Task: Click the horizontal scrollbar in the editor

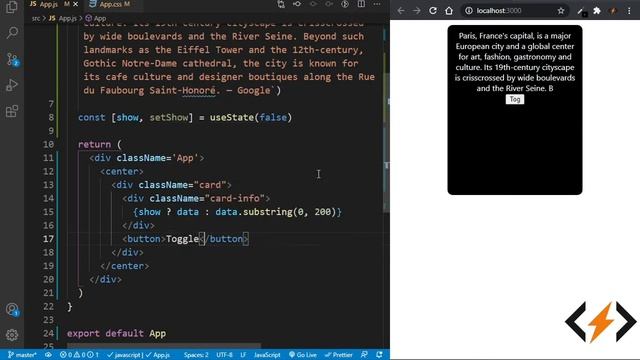Action: (163, 345)
